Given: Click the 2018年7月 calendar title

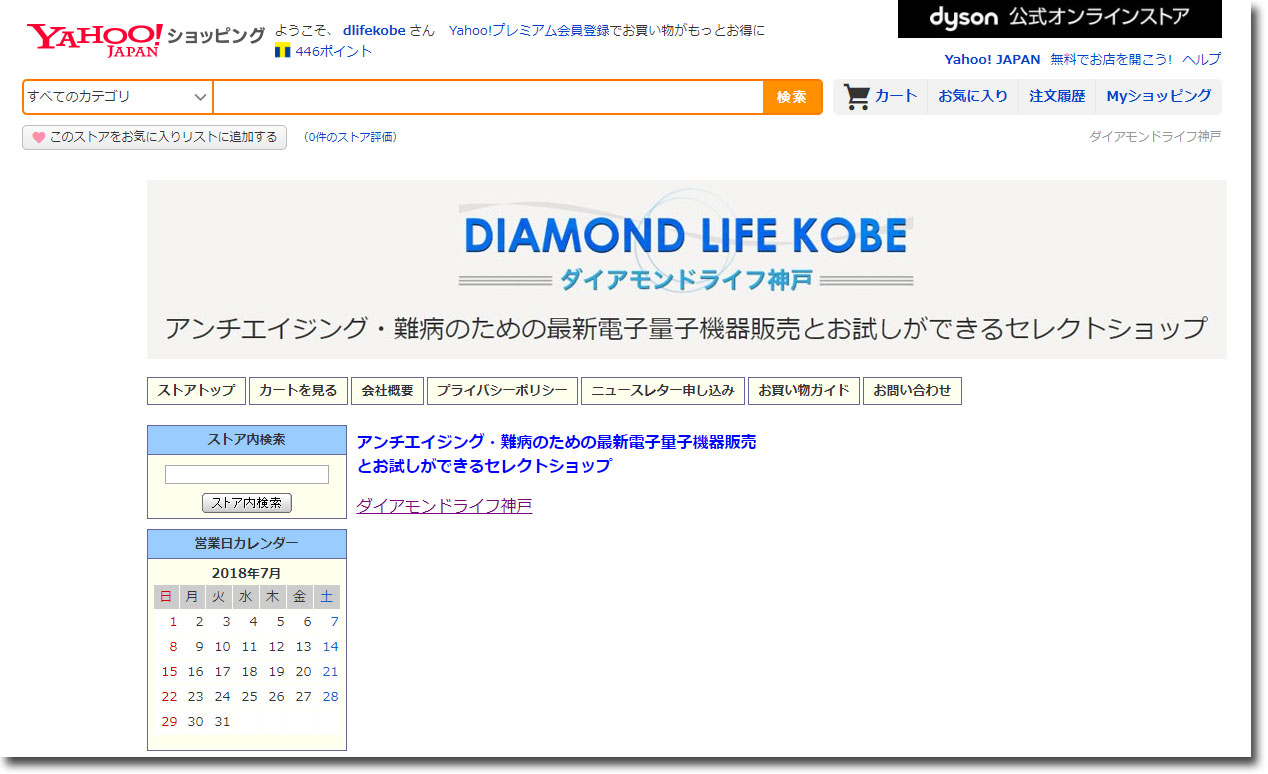Looking at the screenshot, I should tap(247, 573).
